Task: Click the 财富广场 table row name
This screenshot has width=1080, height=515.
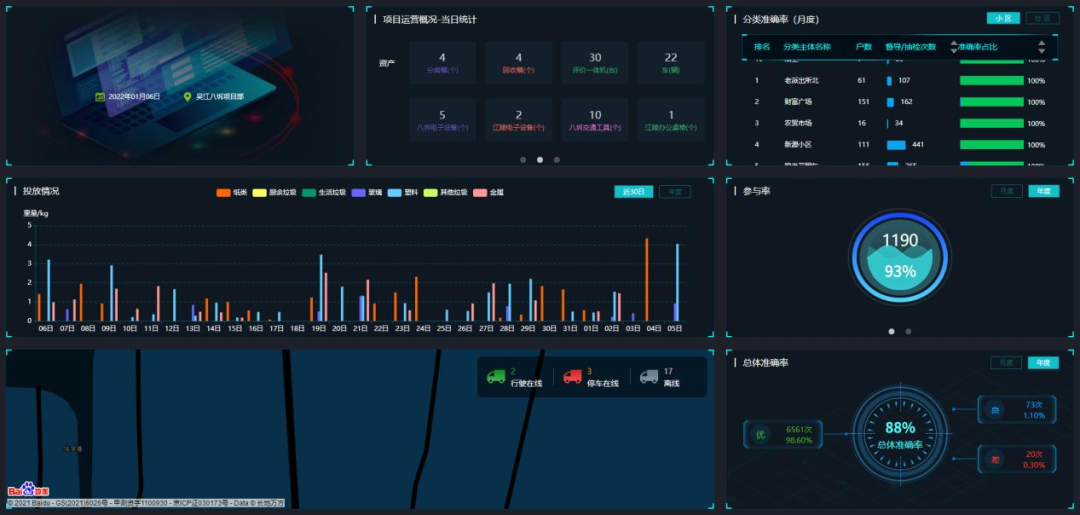Action: pos(798,102)
